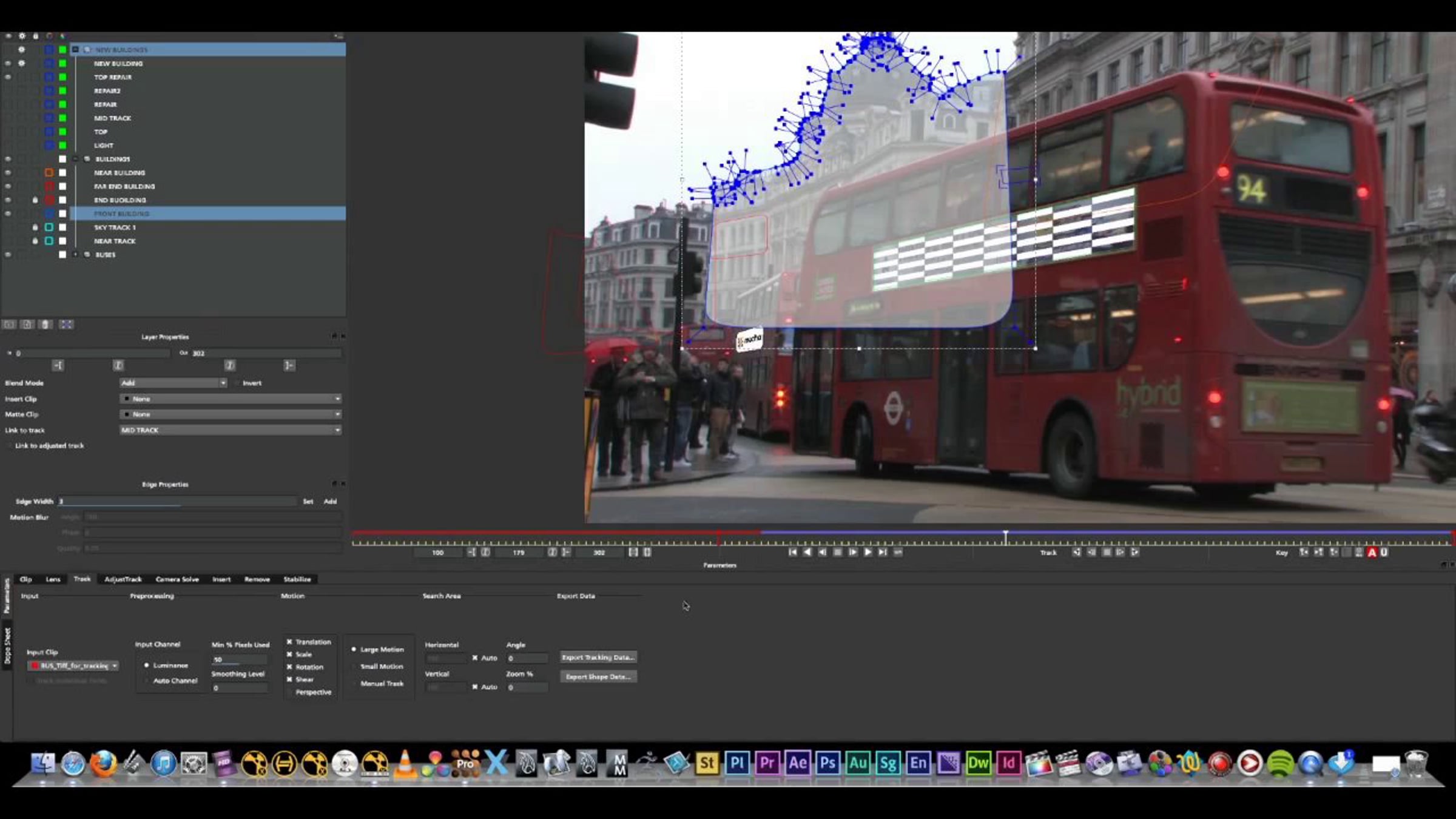
Task: Click the gear icon on the NEW BUILDING layer
Action: [x=22, y=63]
